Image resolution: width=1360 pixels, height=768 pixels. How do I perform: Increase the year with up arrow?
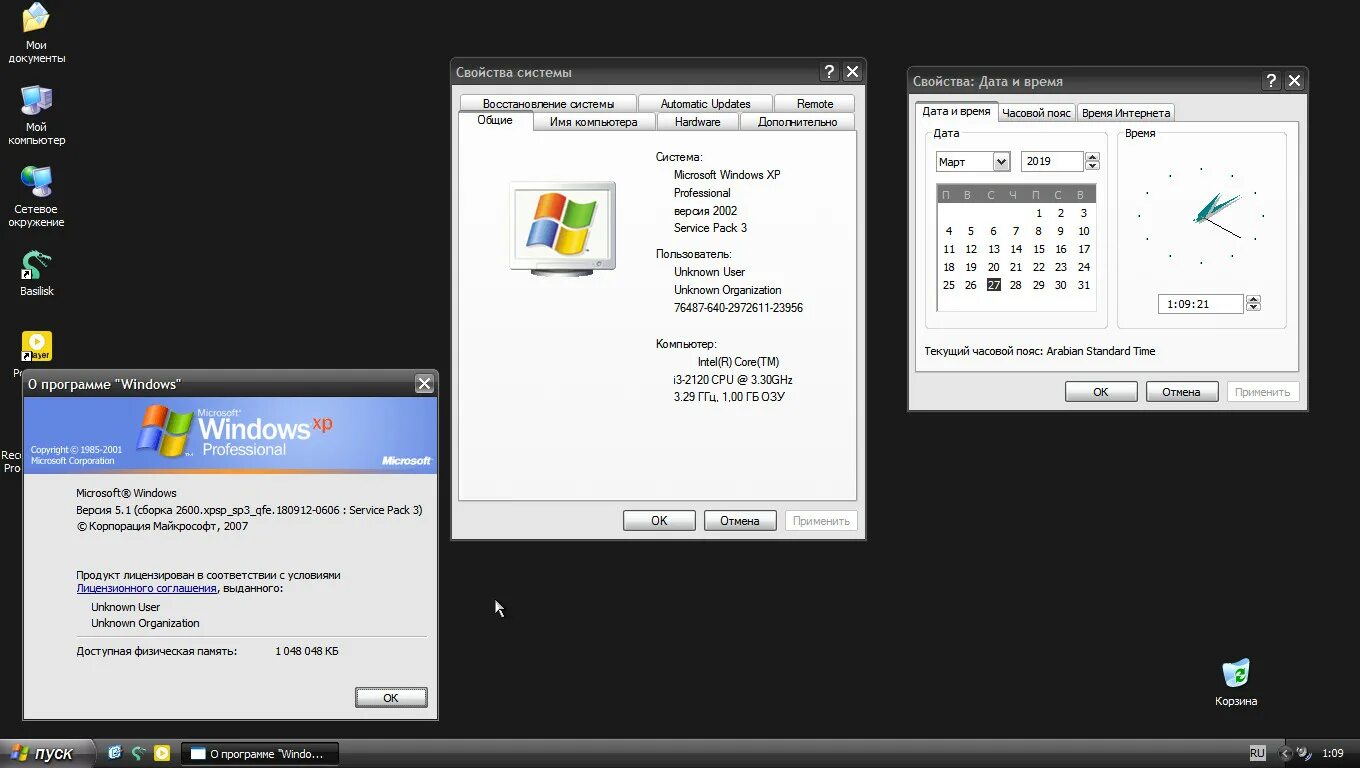point(1092,156)
